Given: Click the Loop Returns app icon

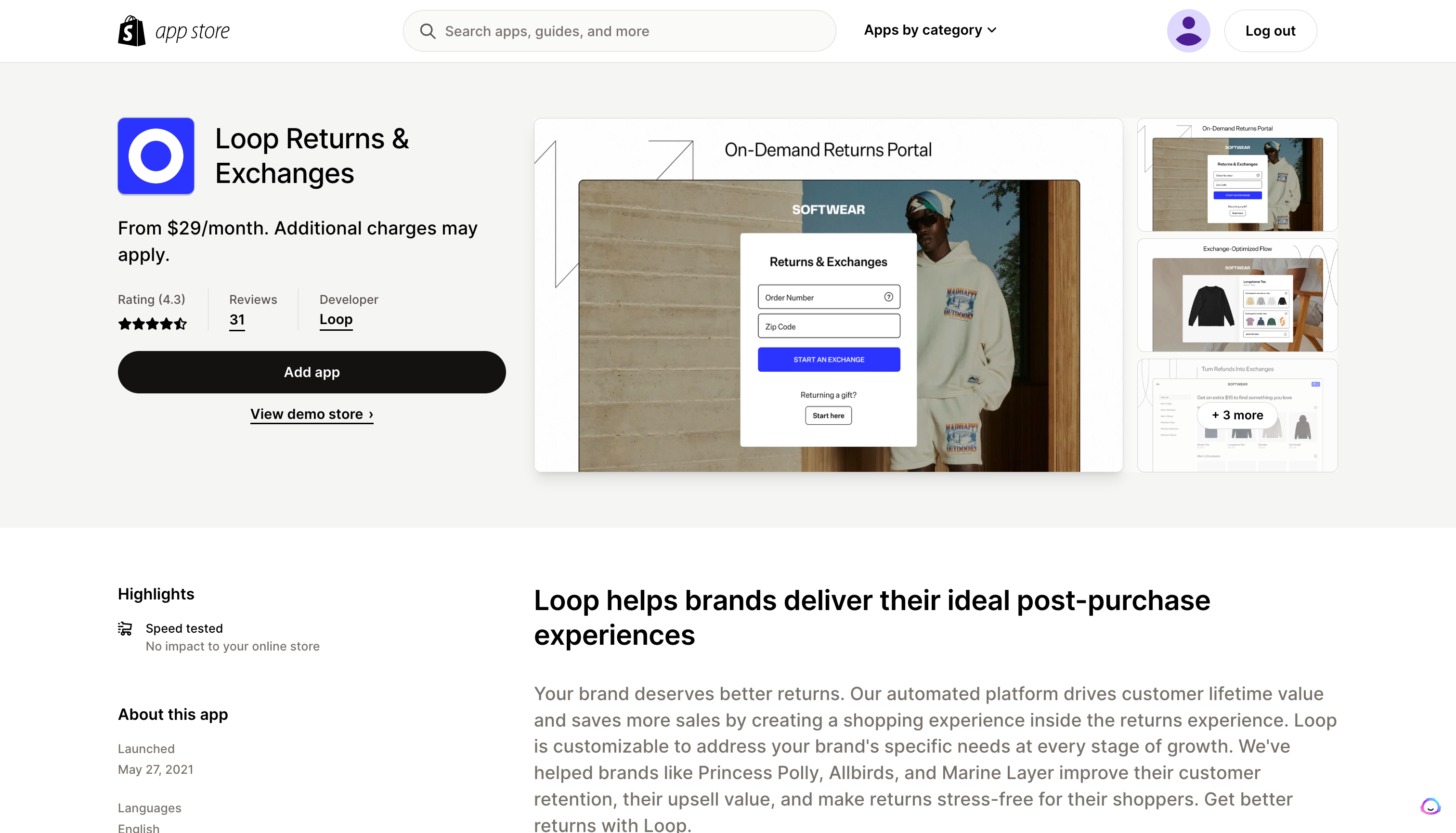Looking at the screenshot, I should click(x=156, y=156).
